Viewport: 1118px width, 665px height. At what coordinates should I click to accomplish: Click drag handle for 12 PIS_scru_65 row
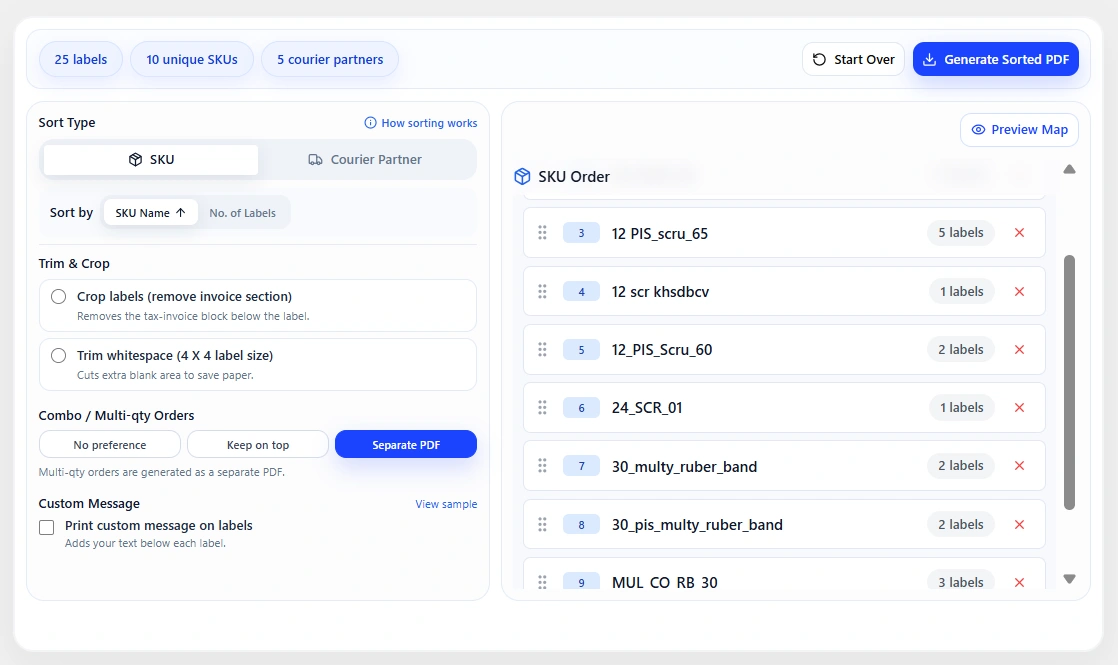click(x=543, y=233)
